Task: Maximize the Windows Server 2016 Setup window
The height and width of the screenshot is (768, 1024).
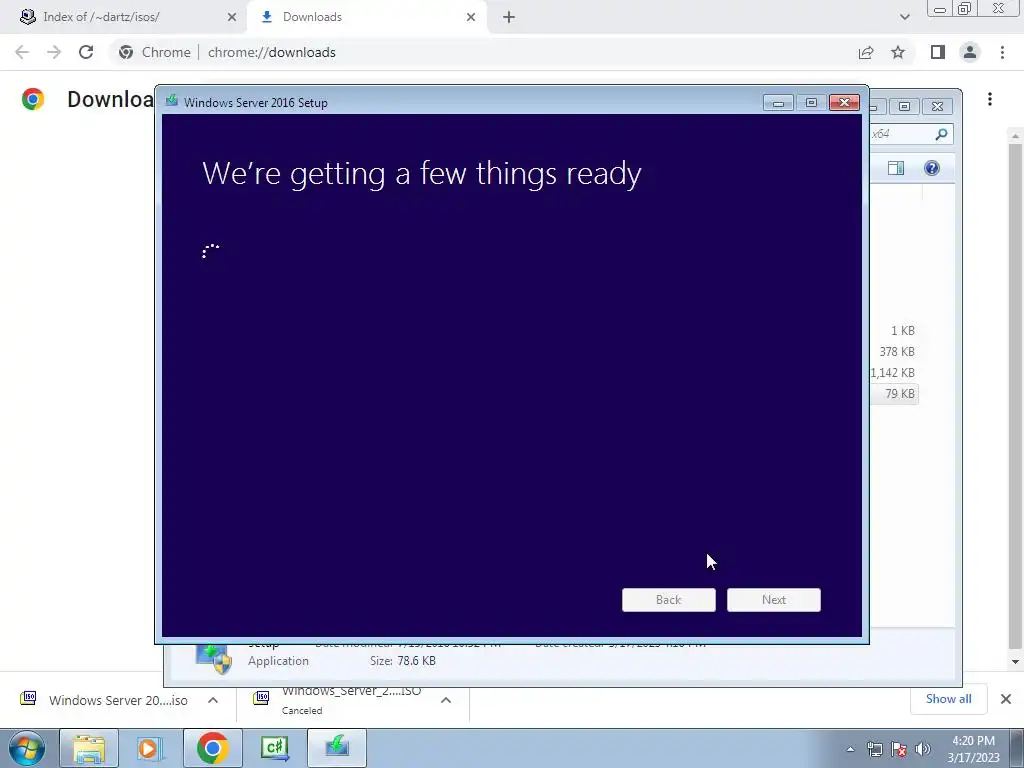Action: pos(811,103)
